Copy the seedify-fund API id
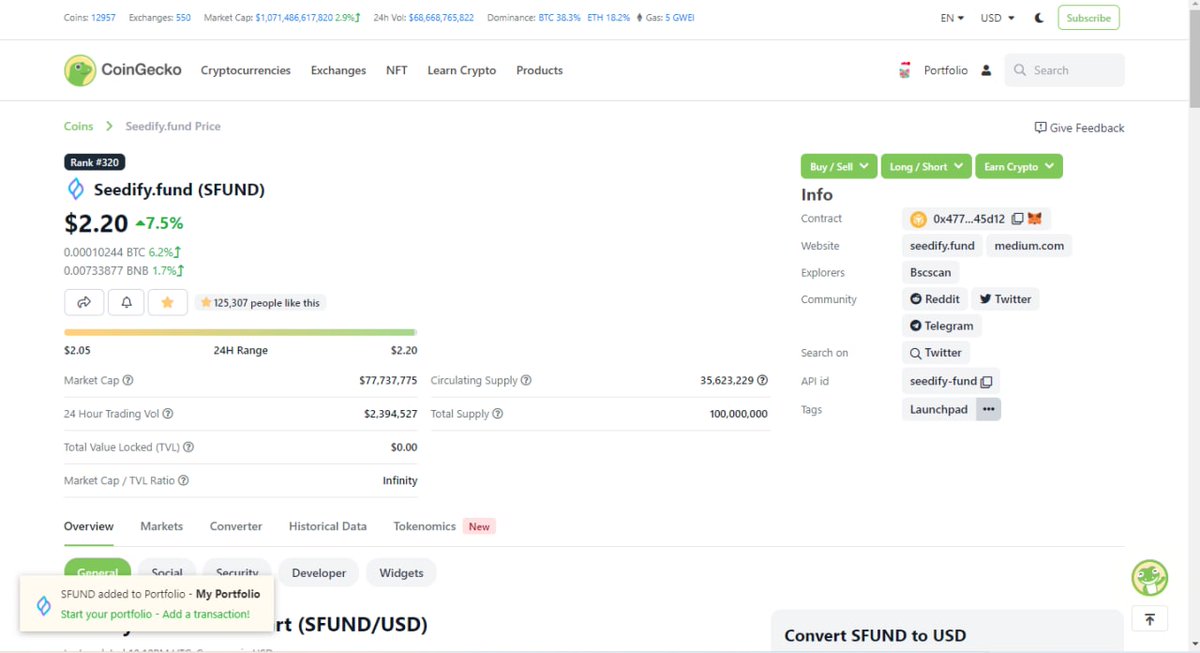The height and width of the screenshot is (653, 1200). coord(986,382)
